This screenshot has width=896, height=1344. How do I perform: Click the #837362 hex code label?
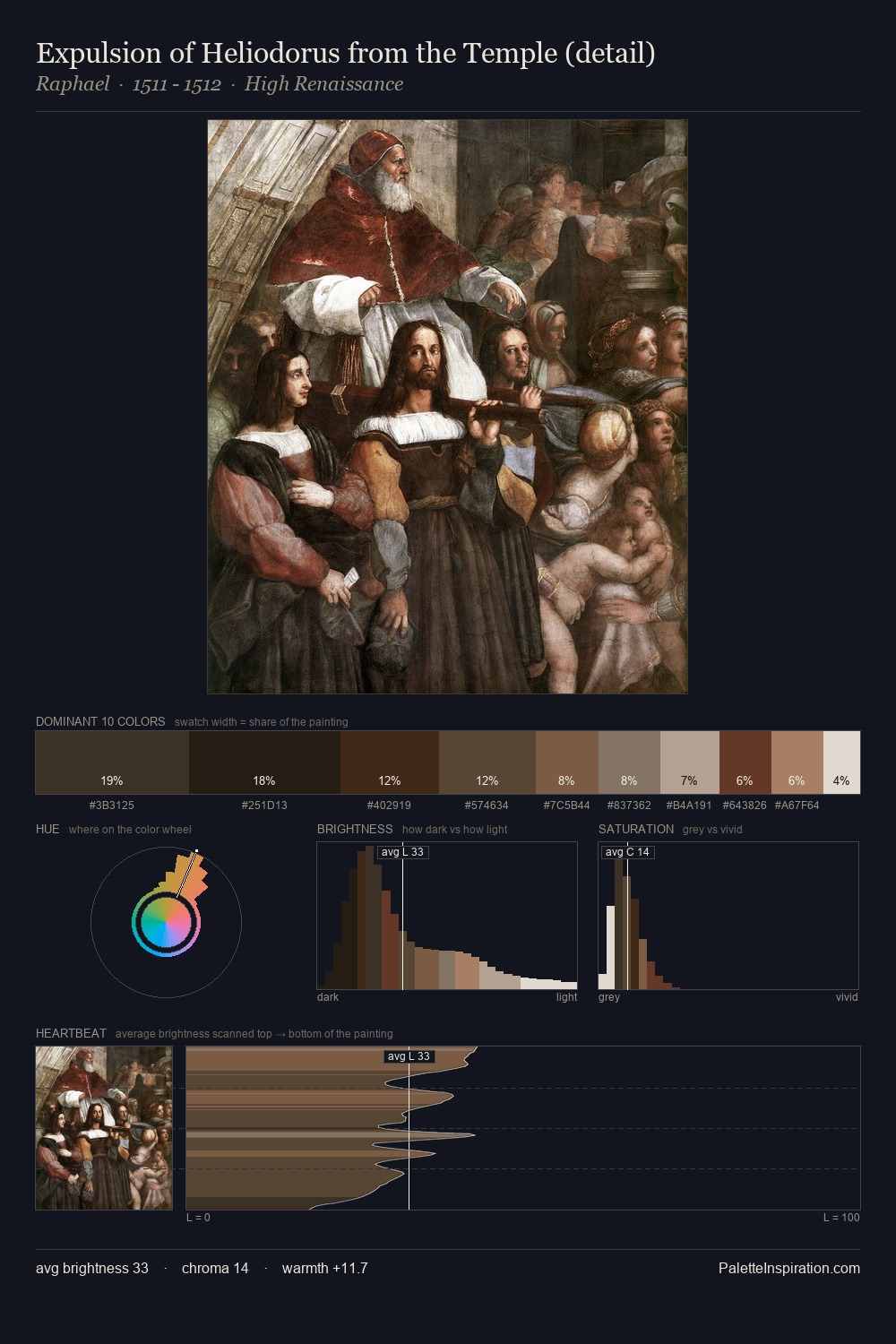click(x=629, y=806)
